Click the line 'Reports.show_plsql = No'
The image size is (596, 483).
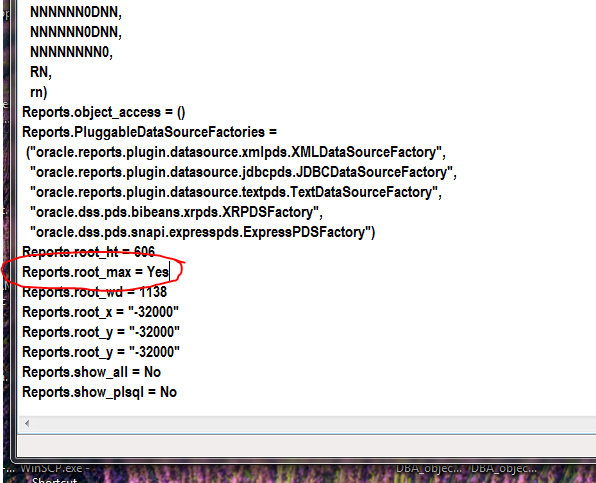[x=100, y=392]
